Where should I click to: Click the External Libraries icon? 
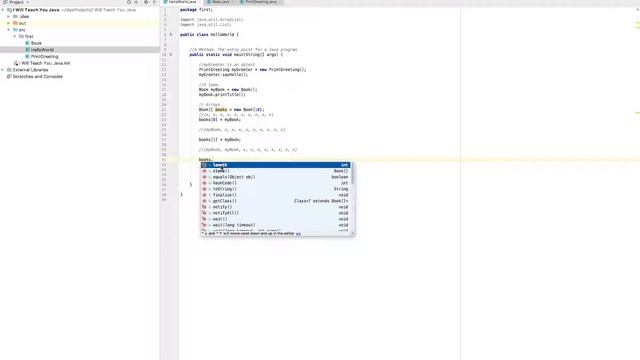(9, 70)
